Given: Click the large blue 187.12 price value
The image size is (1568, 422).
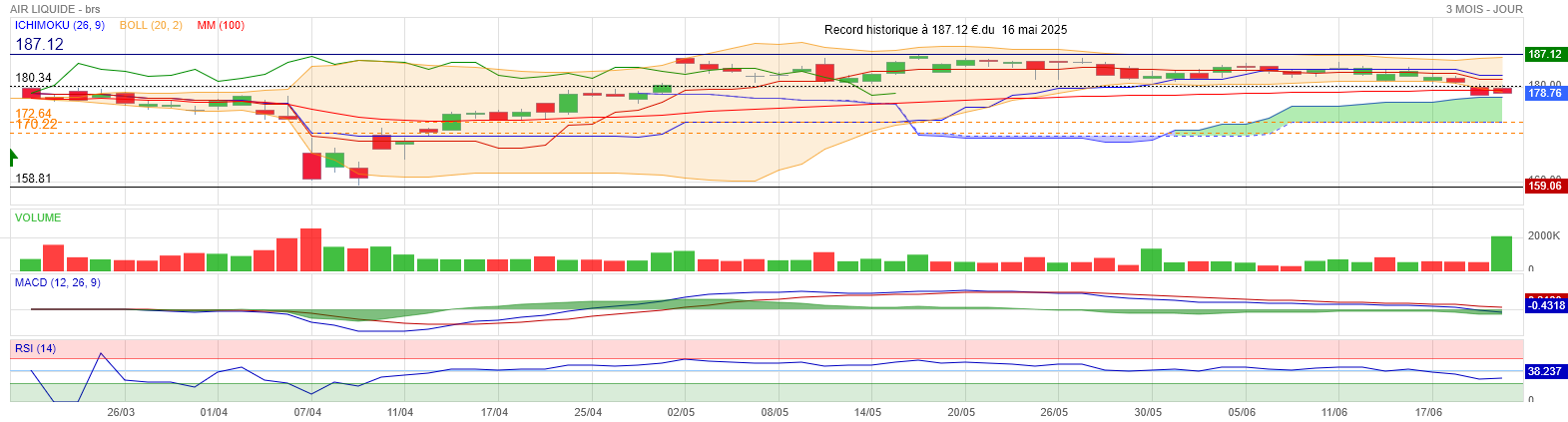Looking at the screenshot, I should coord(39,44).
